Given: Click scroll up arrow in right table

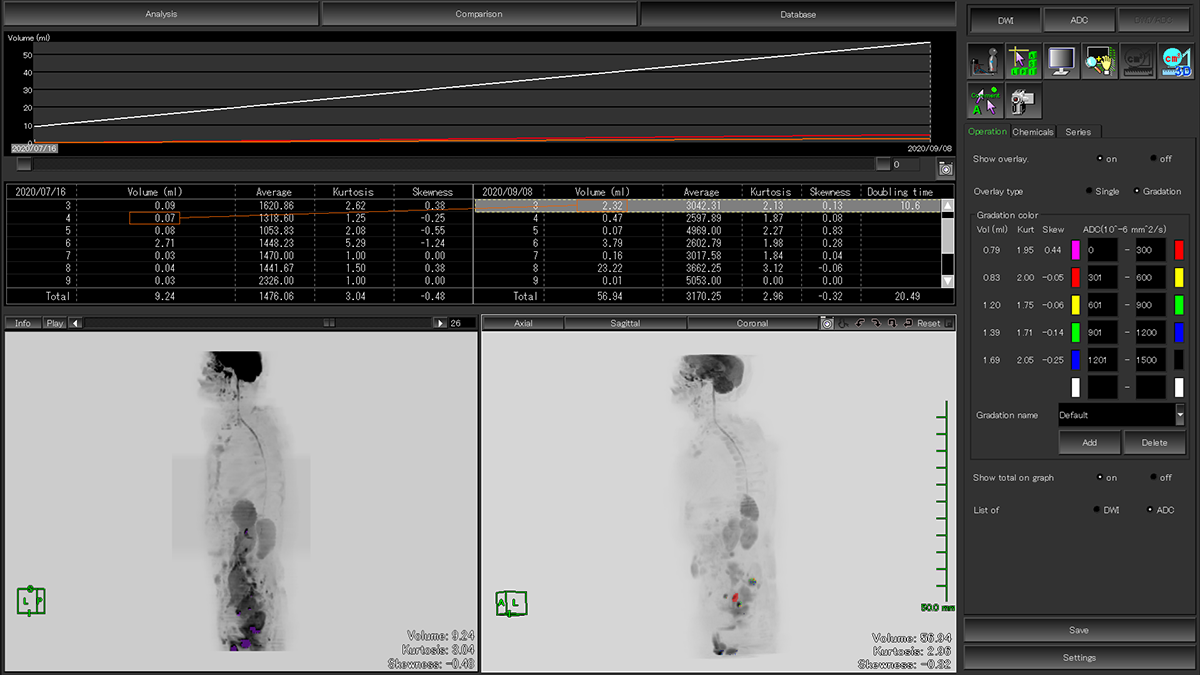Looking at the screenshot, I should pos(947,205).
